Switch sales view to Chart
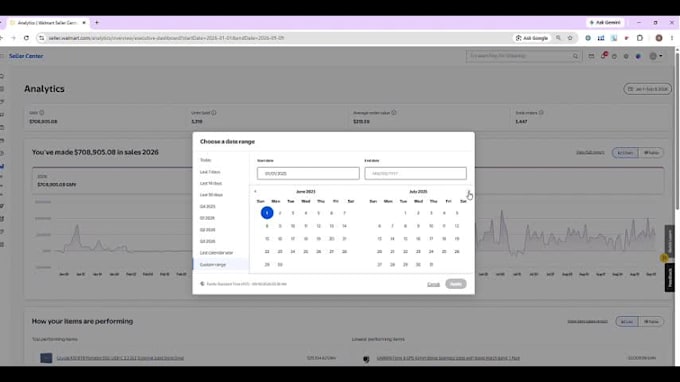The image size is (680, 382). pos(625,153)
